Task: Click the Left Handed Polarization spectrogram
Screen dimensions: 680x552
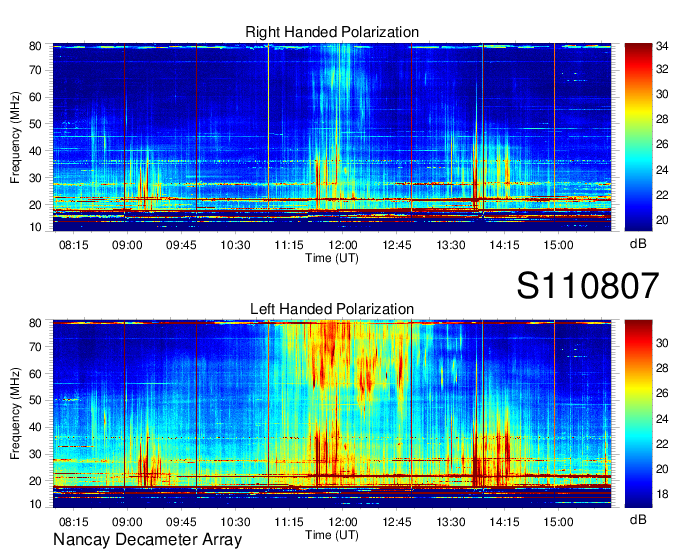Action: point(332,414)
